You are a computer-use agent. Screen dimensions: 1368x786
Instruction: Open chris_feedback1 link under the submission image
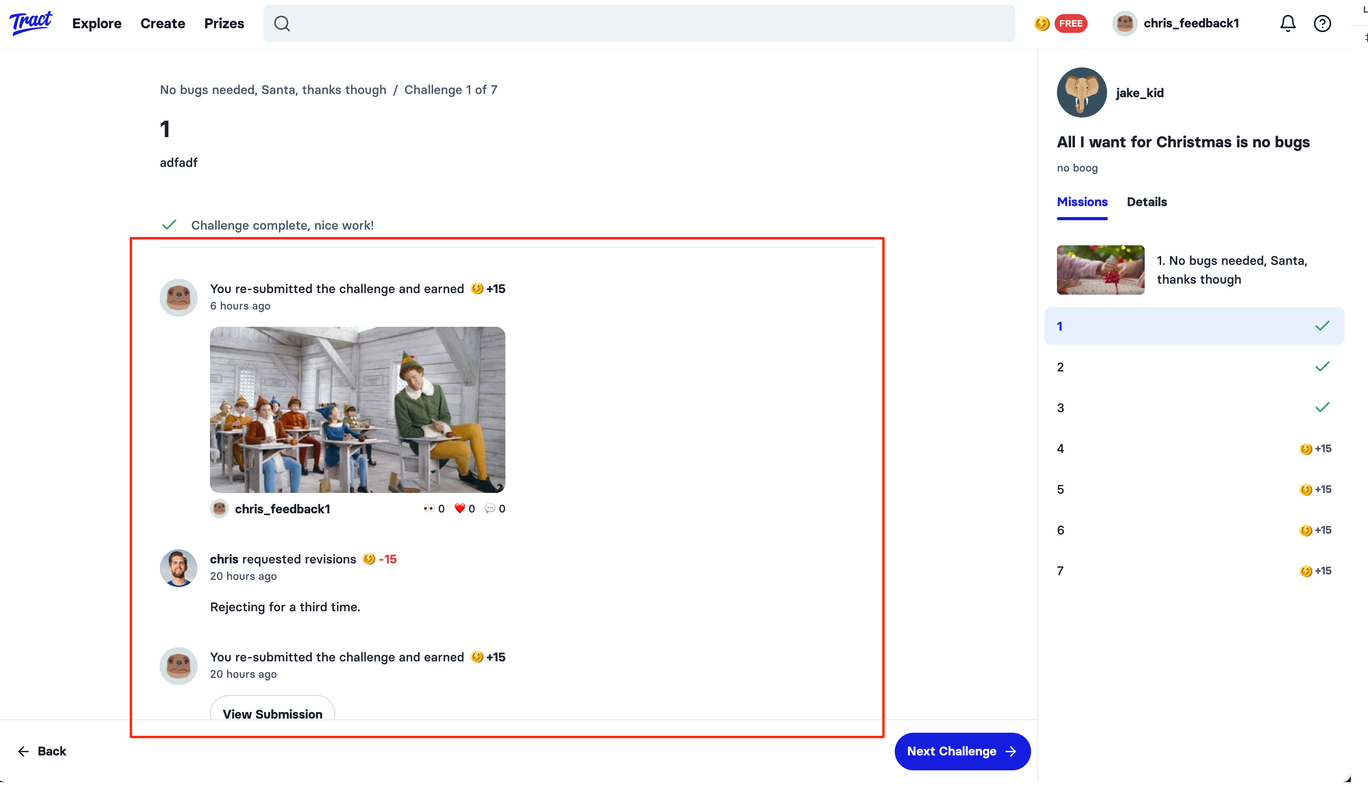[282, 509]
